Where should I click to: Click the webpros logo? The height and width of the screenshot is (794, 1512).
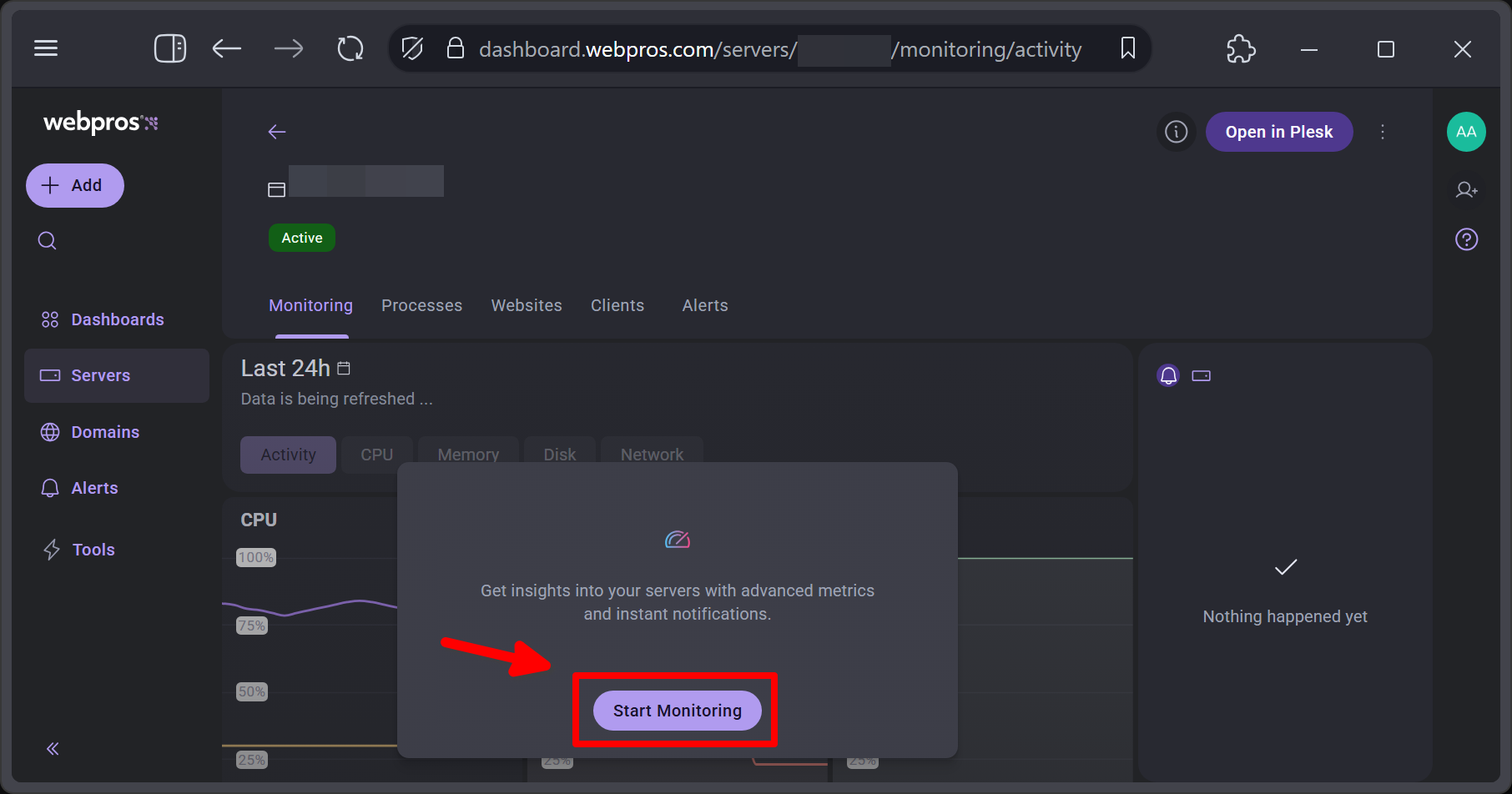[101, 123]
